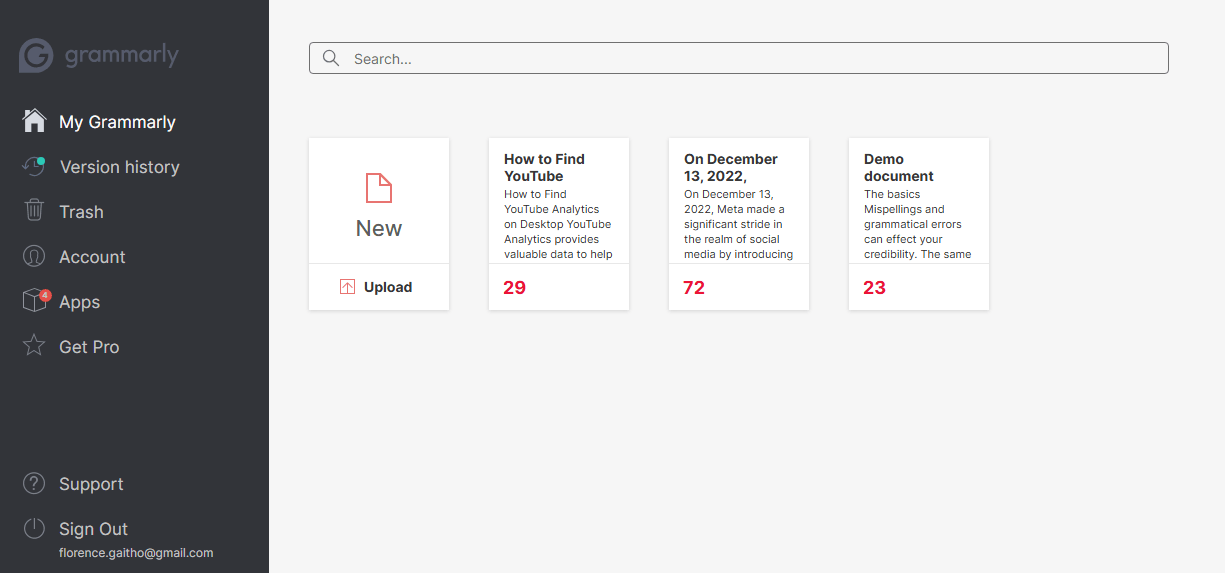Click the grammarly wordmark text
The image size is (1225, 573).
[122, 56]
